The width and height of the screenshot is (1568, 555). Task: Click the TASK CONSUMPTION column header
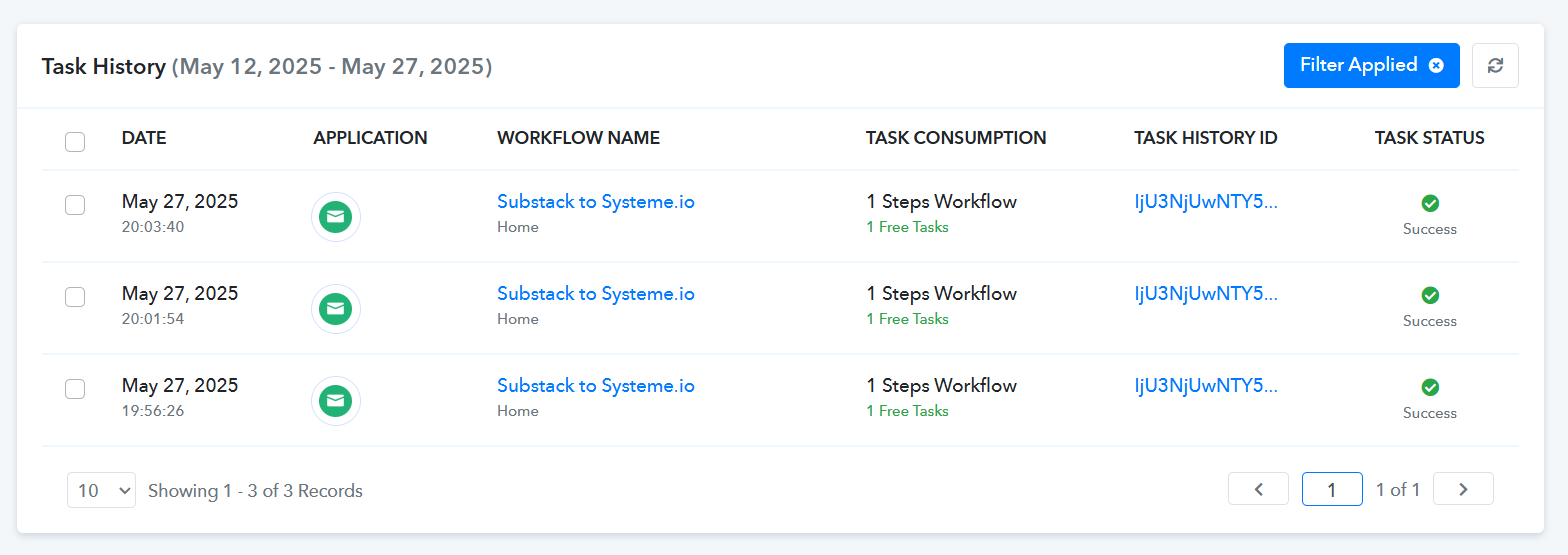(956, 138)
